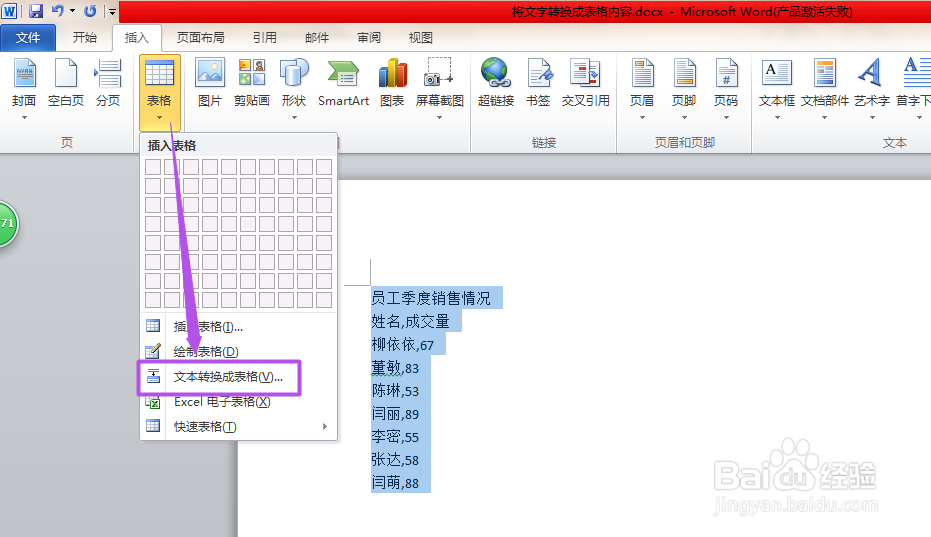Choose Draw Table (绘制表格) menu item
The width and height of the screenshot is (931, 537).
(x=239, y=351)
